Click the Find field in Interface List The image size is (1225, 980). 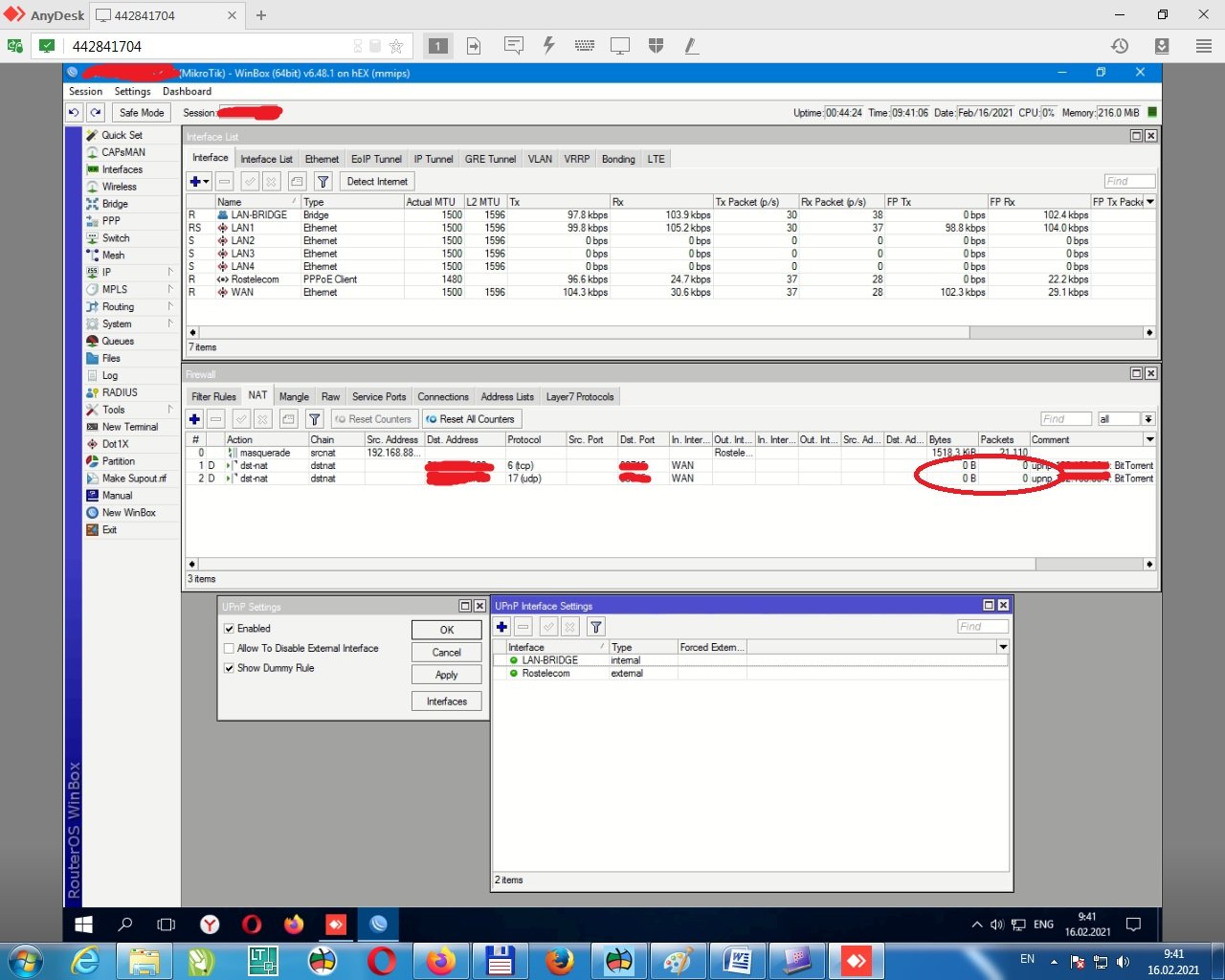pyautogui.click(x=1128, y=181)
